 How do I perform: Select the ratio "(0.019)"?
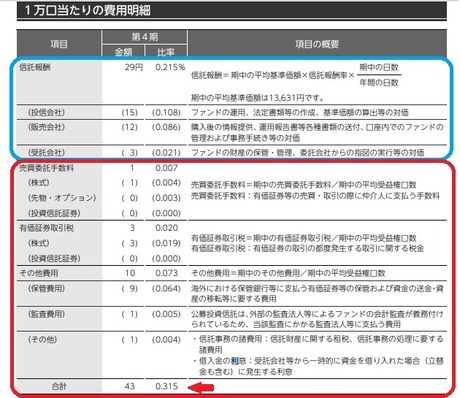(x=166, y=243)
